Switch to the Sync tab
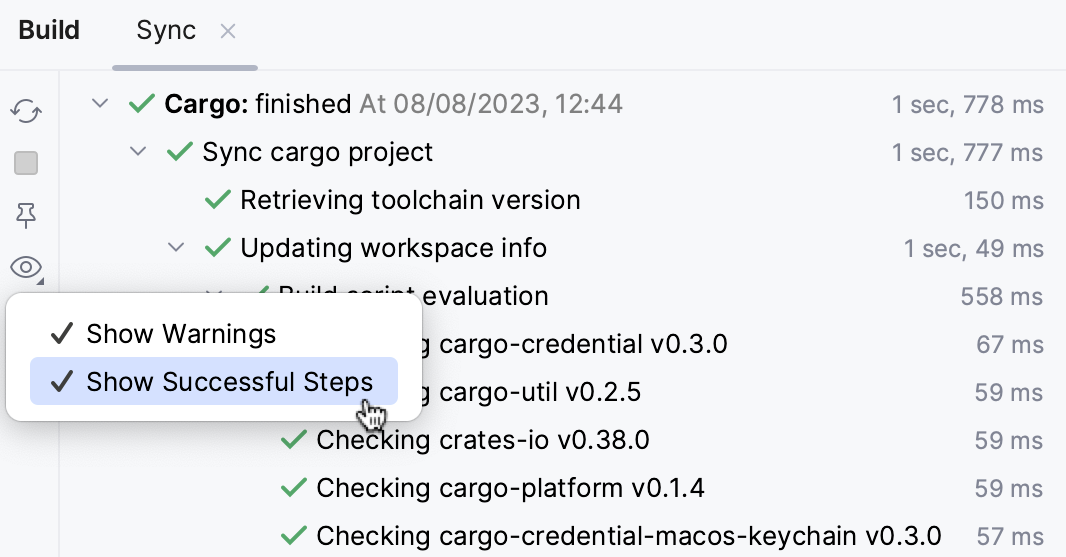 point(166,31)
